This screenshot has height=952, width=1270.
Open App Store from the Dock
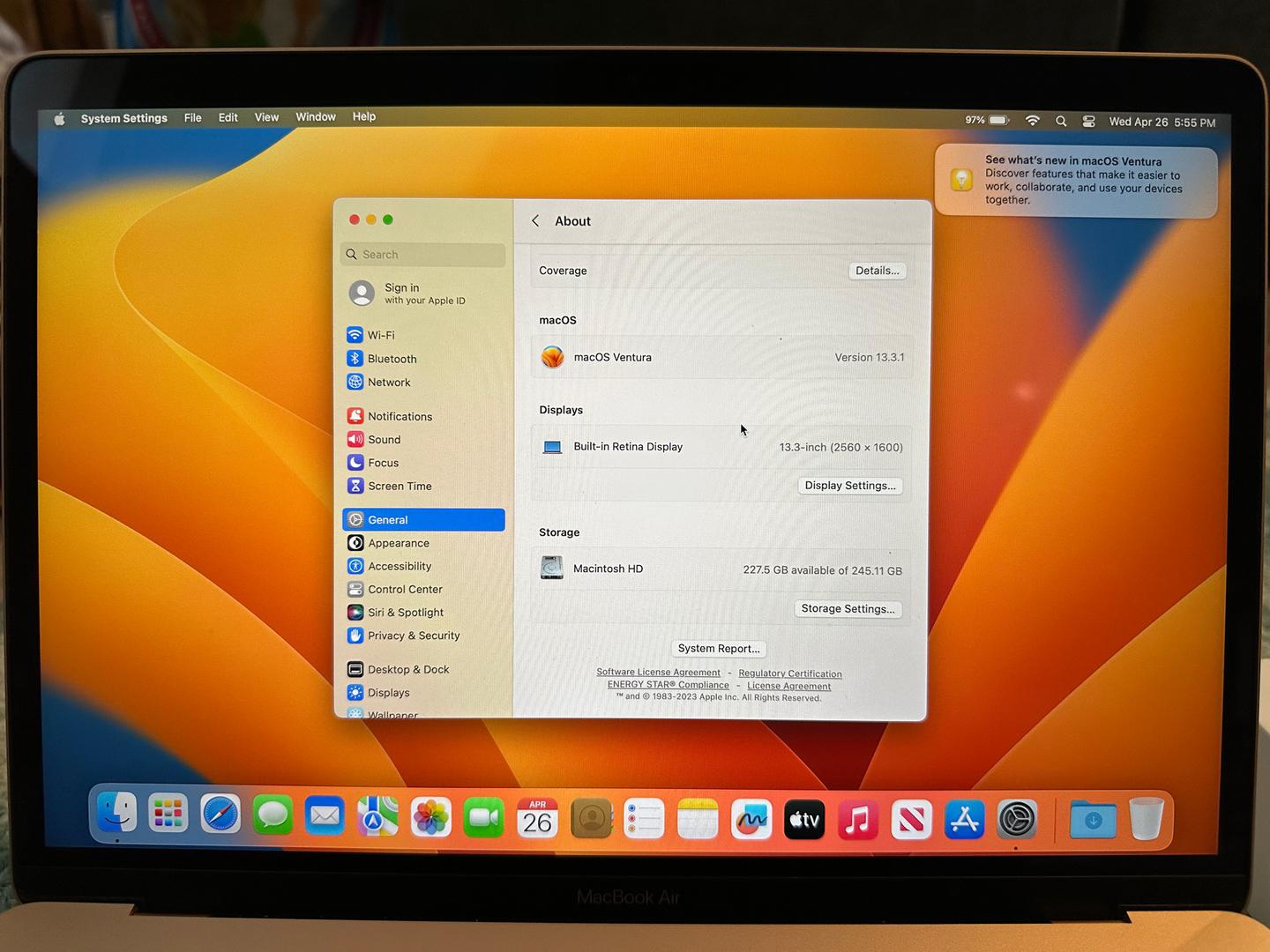(x=964, y=820)
